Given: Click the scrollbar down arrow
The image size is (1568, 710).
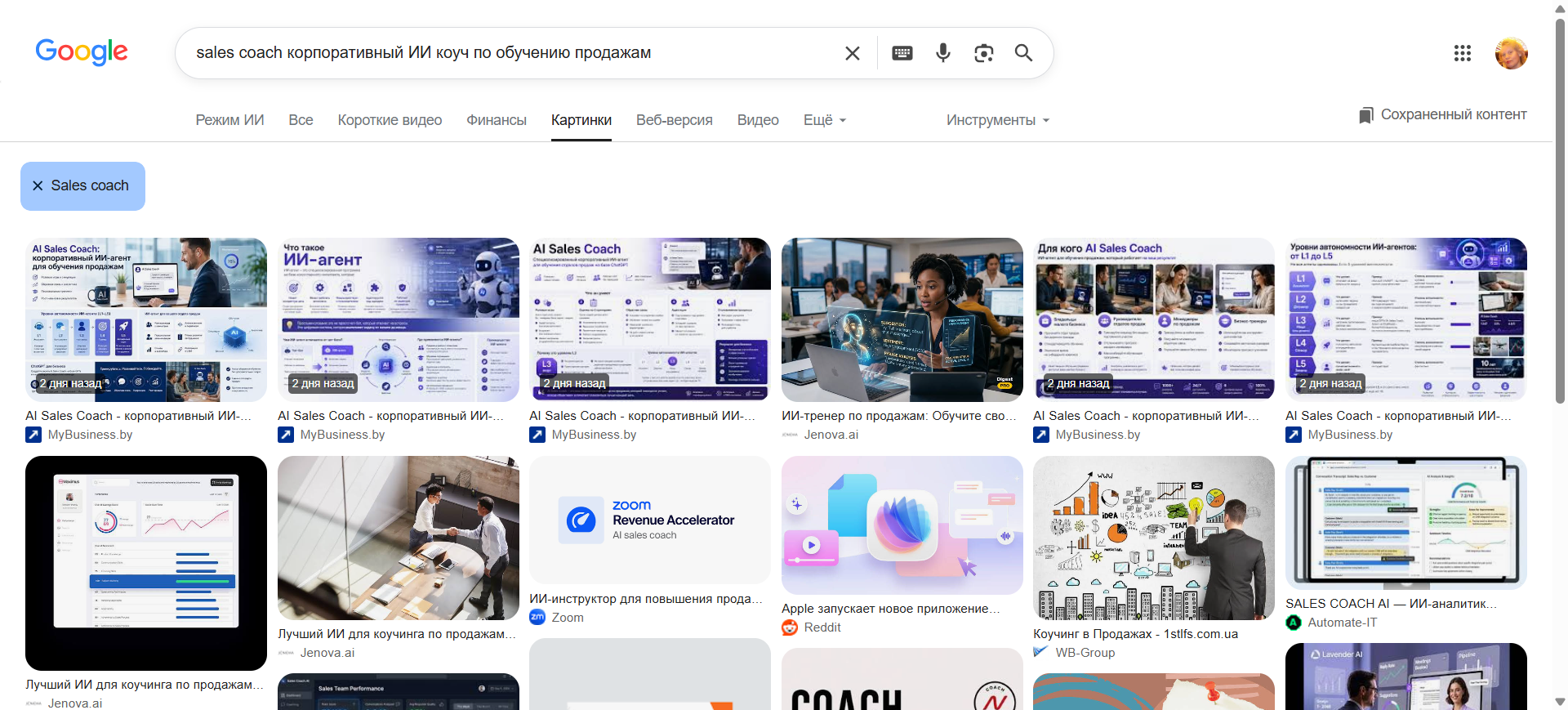Looking at the screenshot, I should pyautogui.click(x=1561, y=702).
